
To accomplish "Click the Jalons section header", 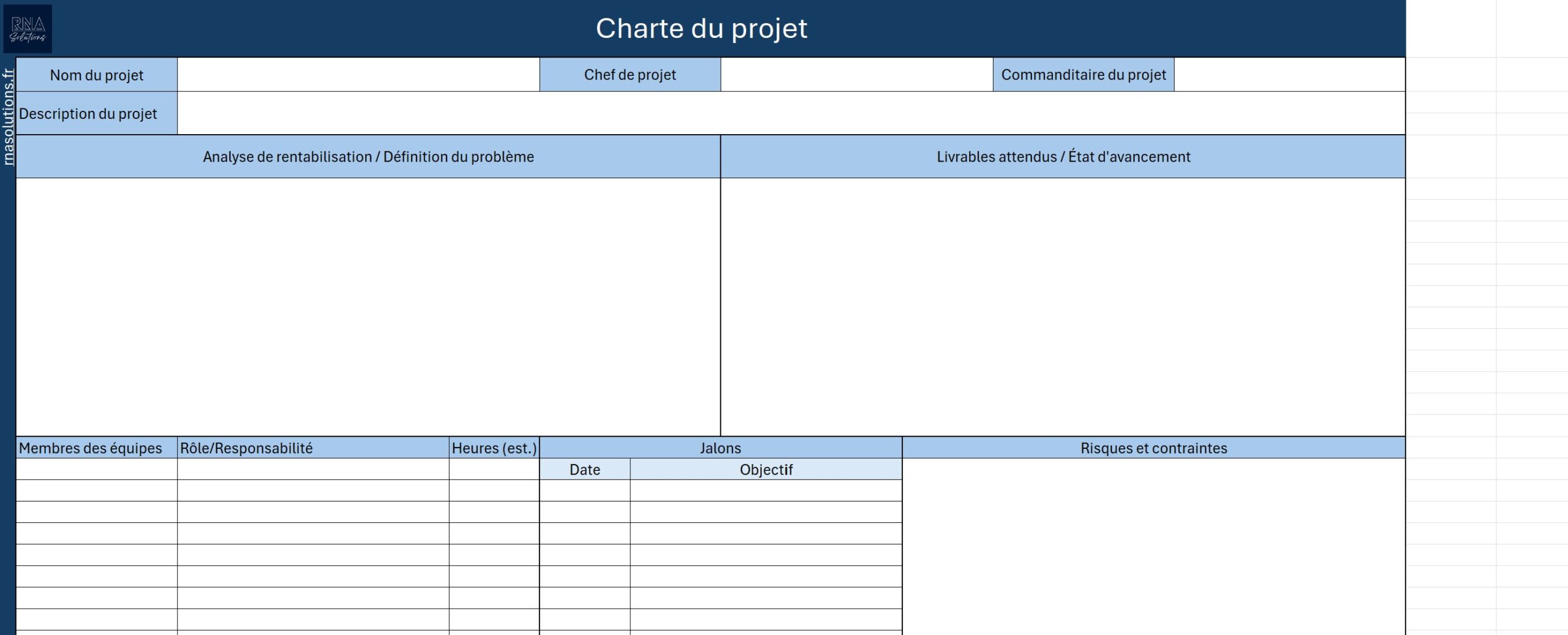I will [720, 448].
